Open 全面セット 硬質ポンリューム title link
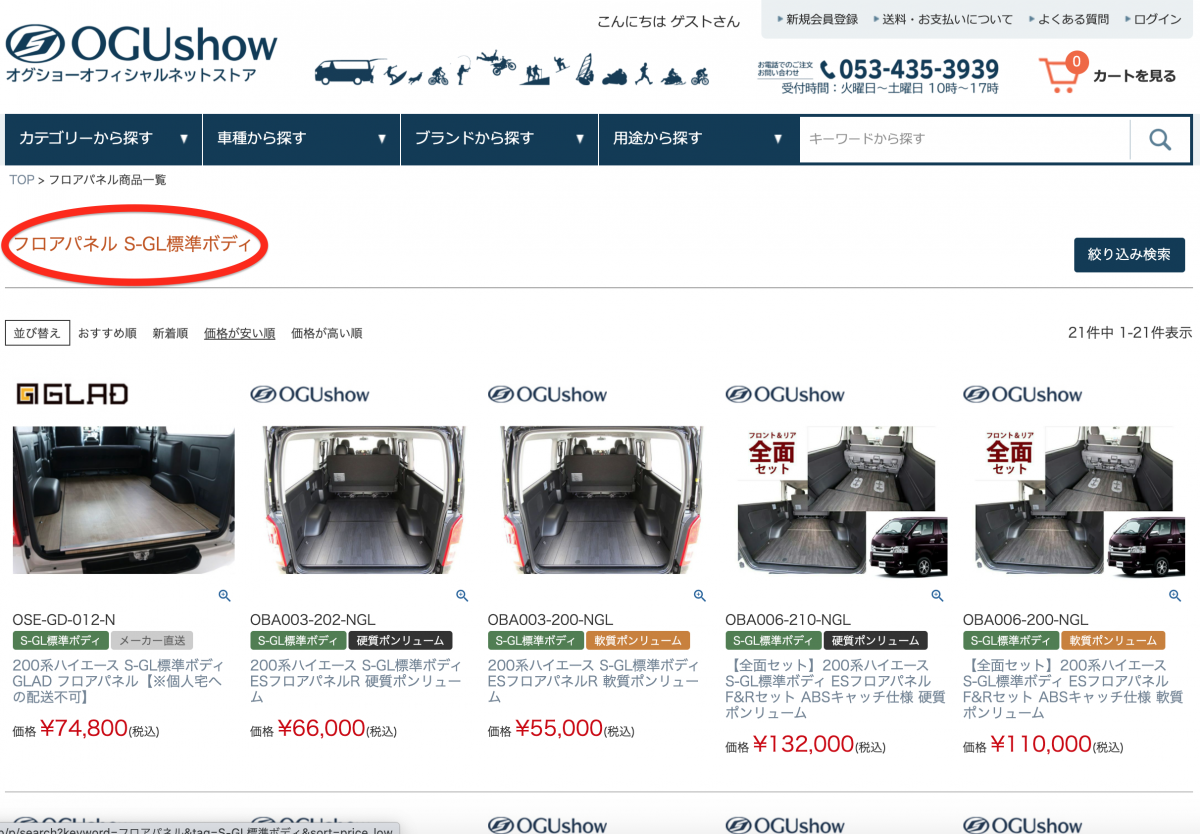The width and height of the screenshot is (1200, 834). (x=835, y=689)
